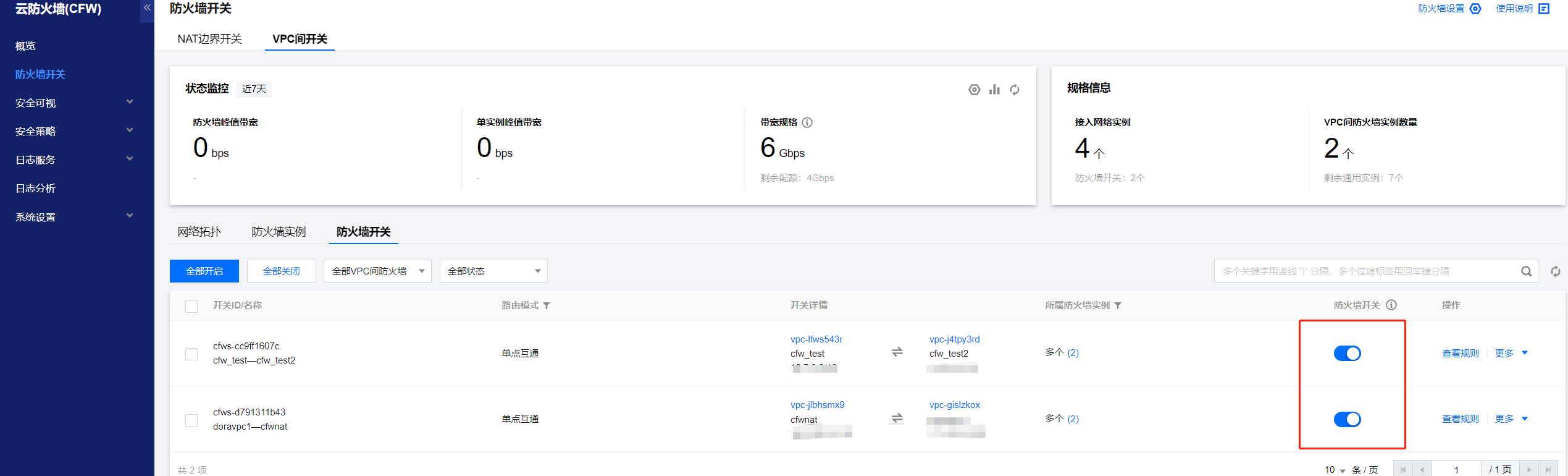Toggle off firewall switch for cfws-d791311b43

point(1347,420)
